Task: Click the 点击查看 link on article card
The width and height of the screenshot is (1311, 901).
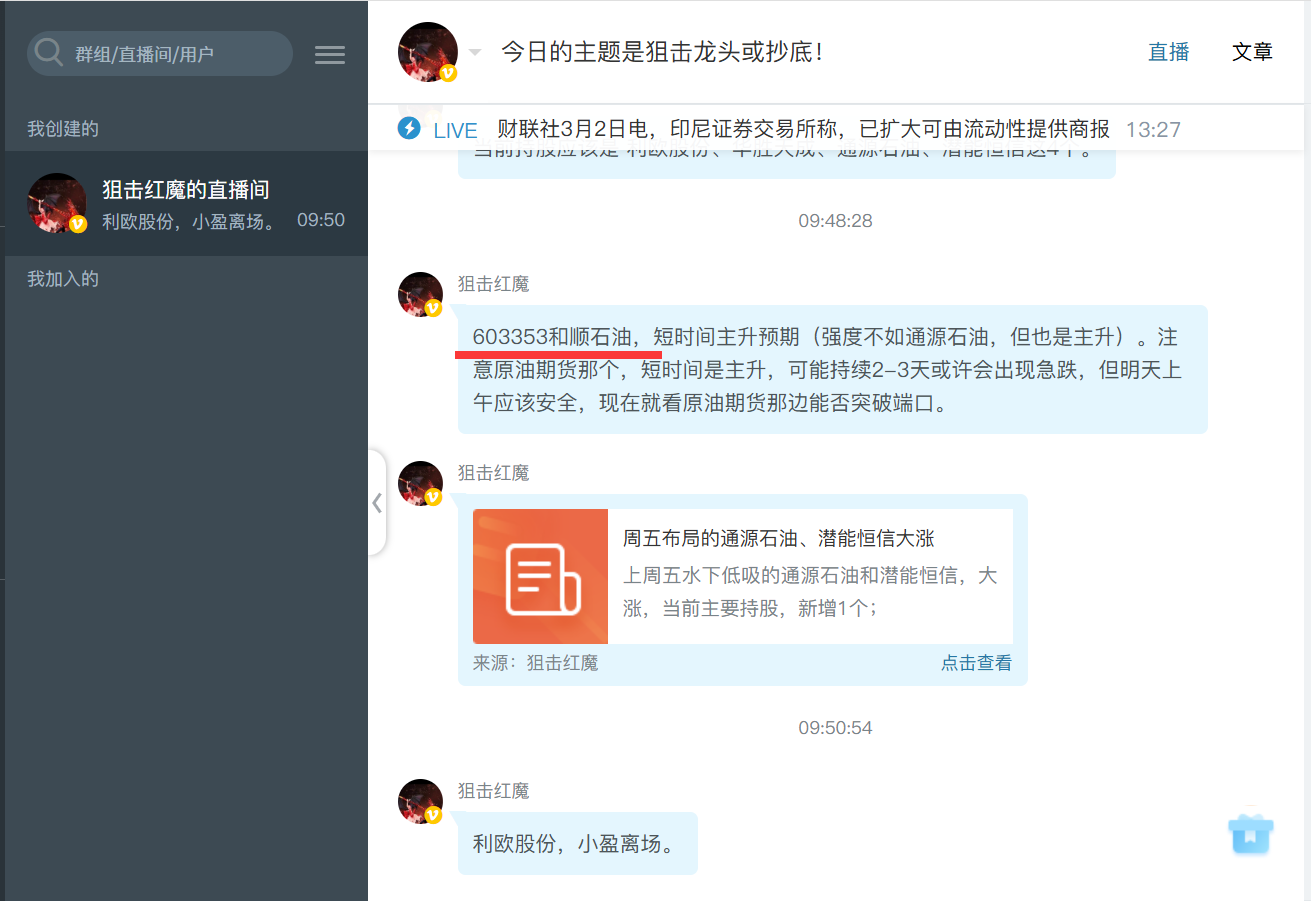Action: coord(976,663)
